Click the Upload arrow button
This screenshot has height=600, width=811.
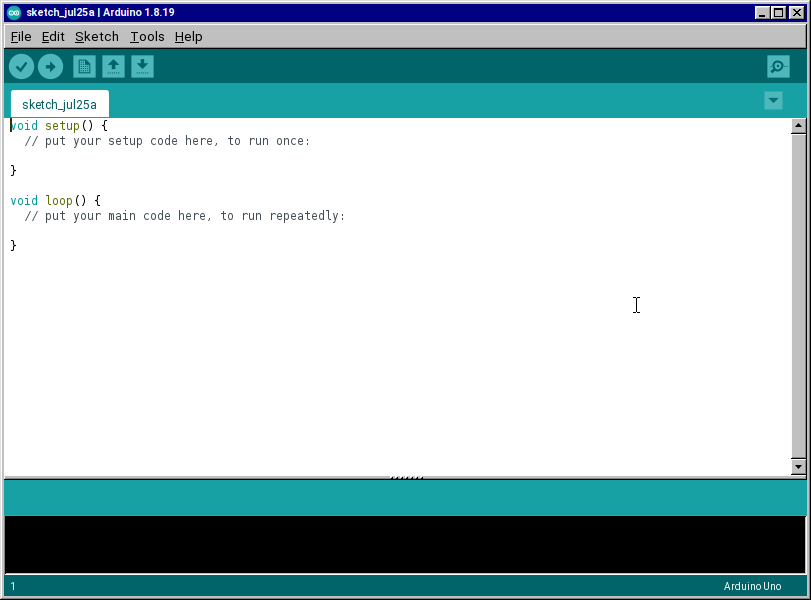click(x=51, y=67)
